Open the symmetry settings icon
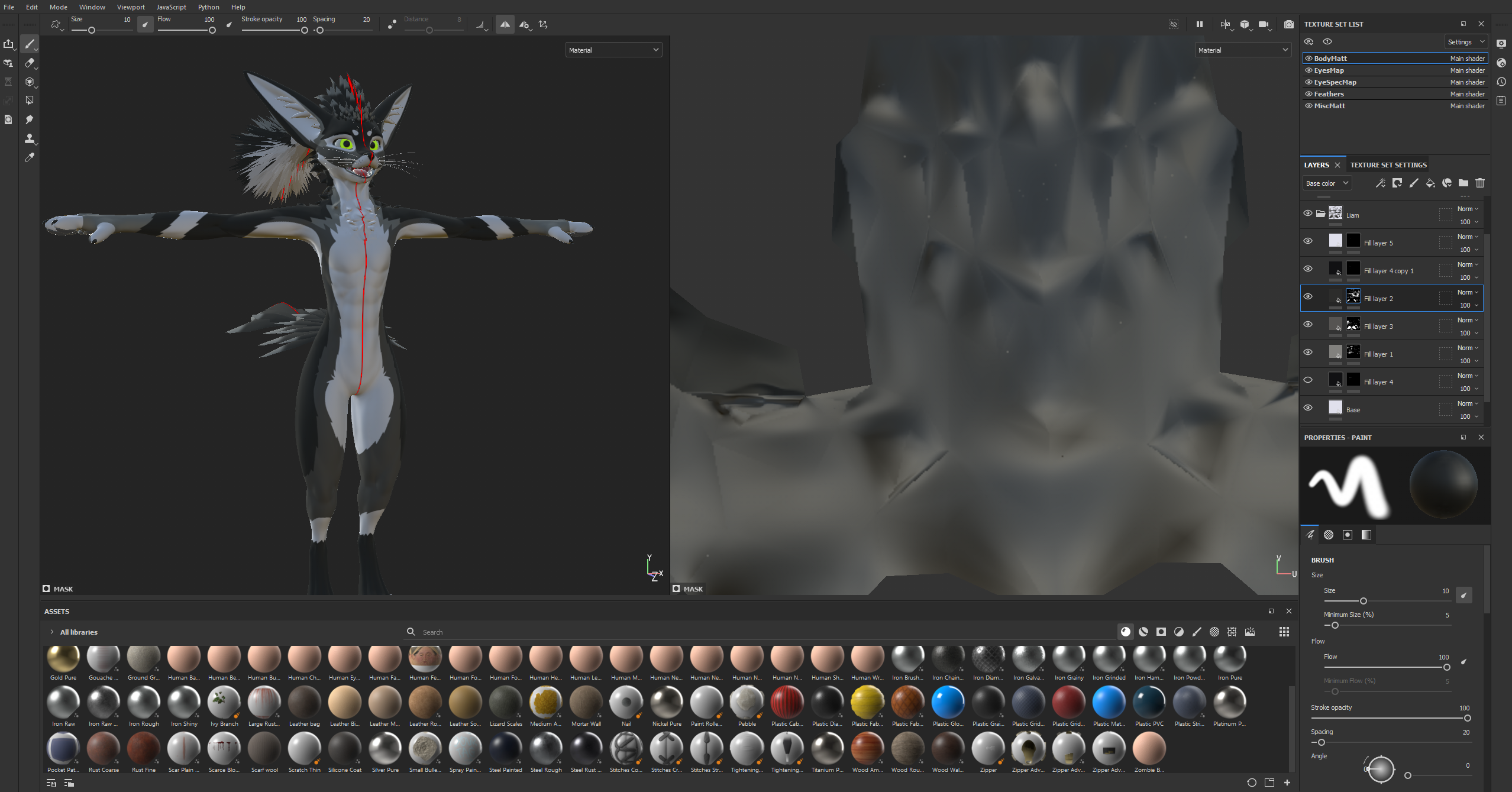The image size is (1512, 792). (524, 24)
